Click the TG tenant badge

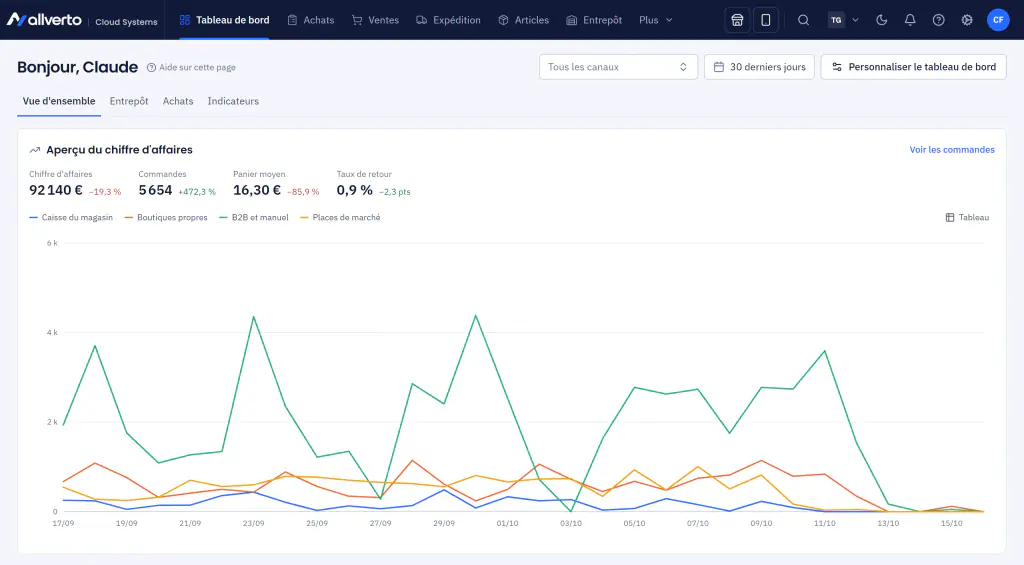coord(836,20)
